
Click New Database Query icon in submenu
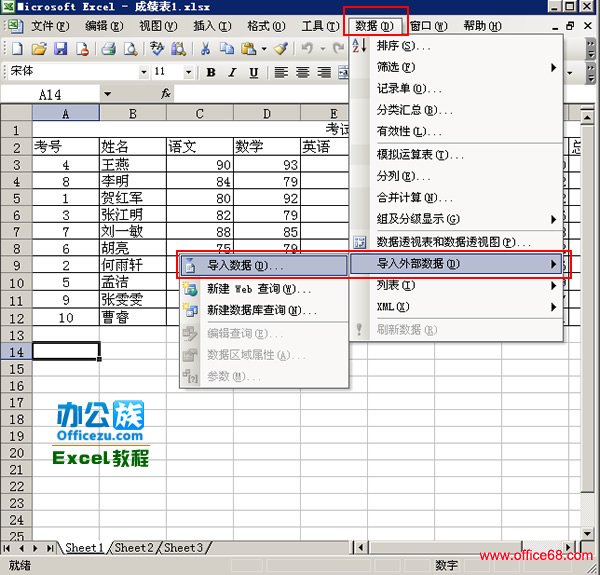click(190, 310)
